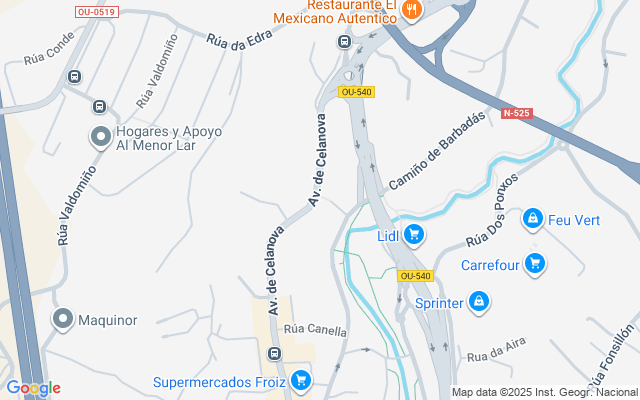Click OU-540 shield near the roundabout
The image size is (640, 400).
point(356,92)
